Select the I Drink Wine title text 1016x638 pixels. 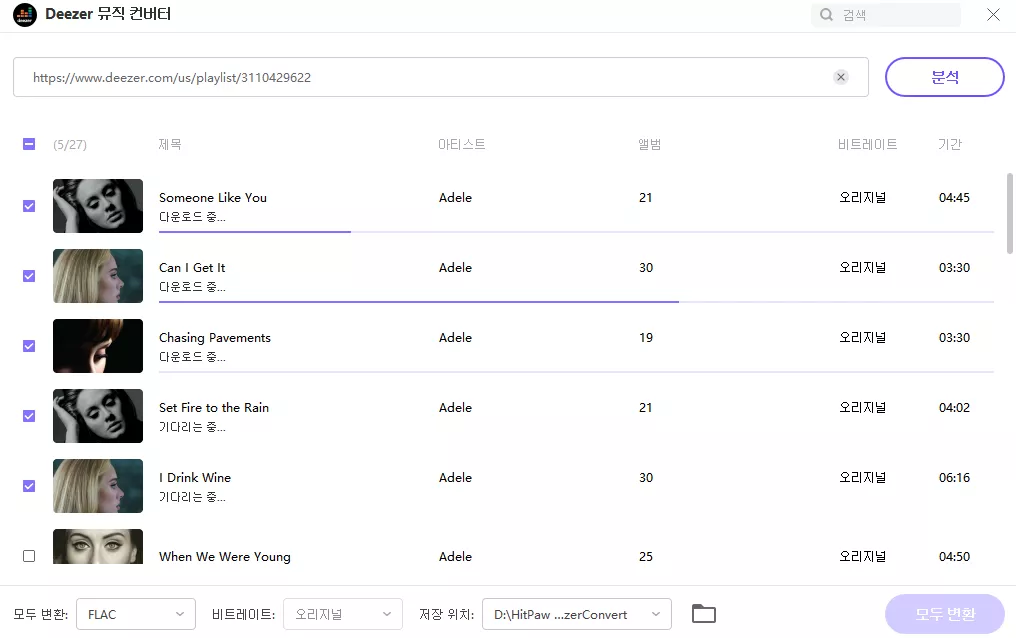(195, 477)
